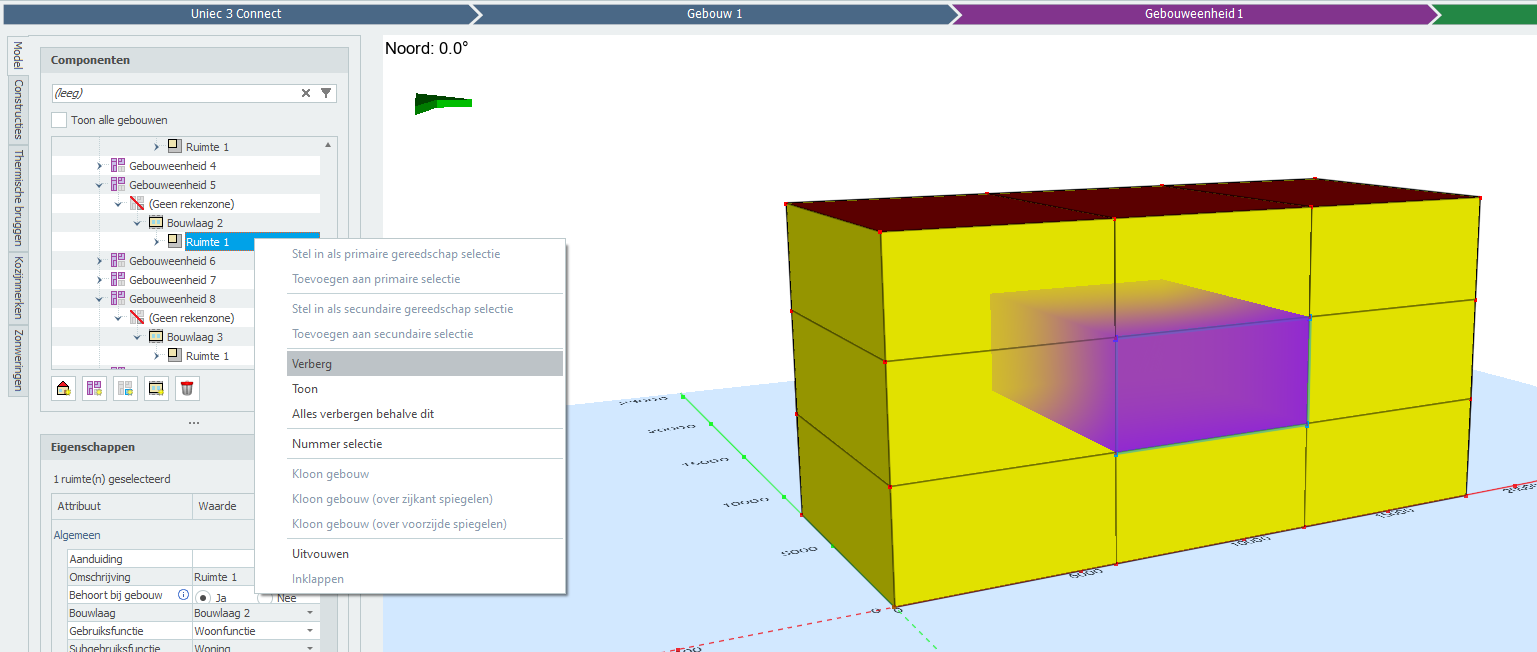Enable Toon alle gebouwen checkbox

[x=60, y=120]
